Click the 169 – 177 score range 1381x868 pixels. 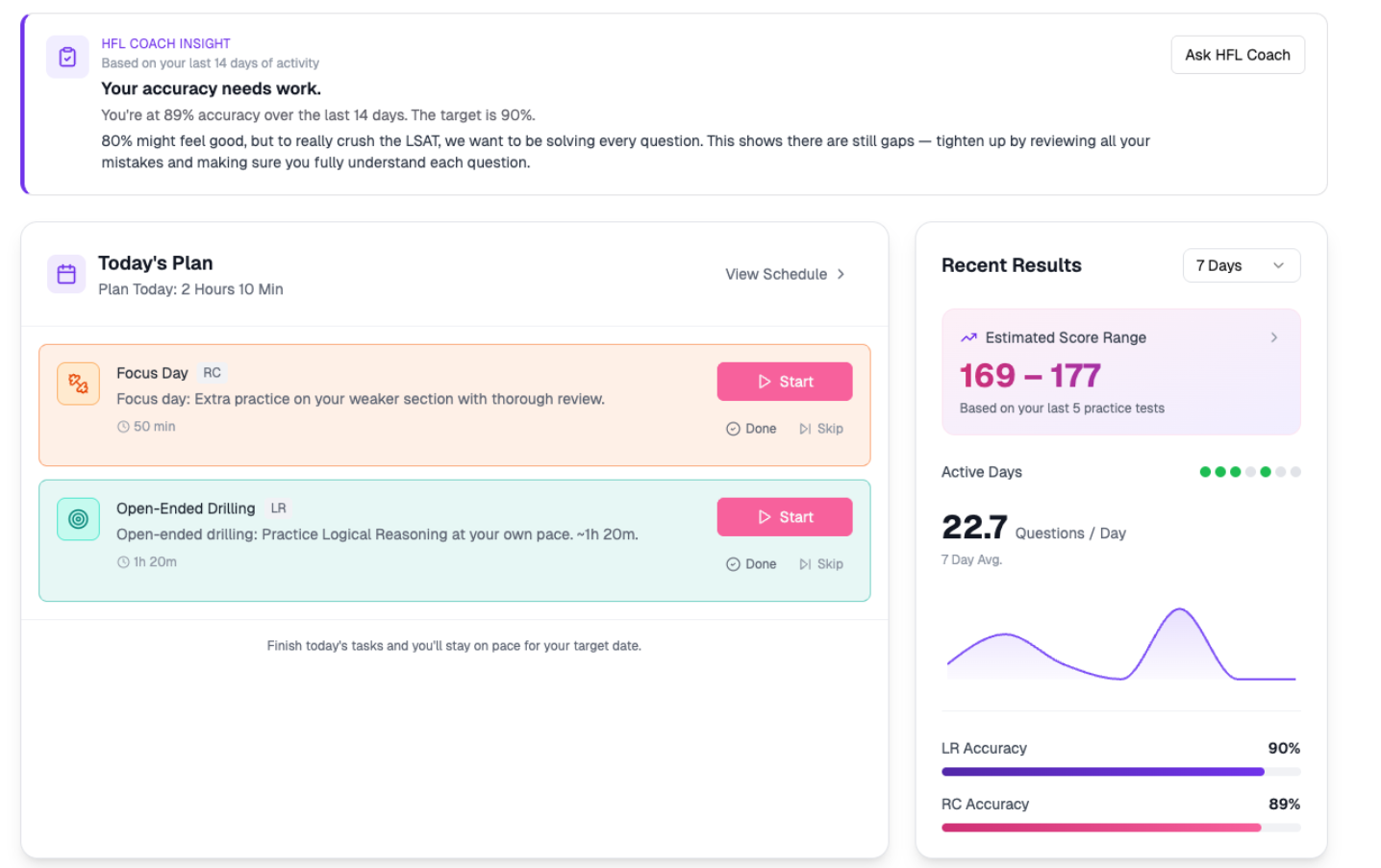tap(1030, 375)
